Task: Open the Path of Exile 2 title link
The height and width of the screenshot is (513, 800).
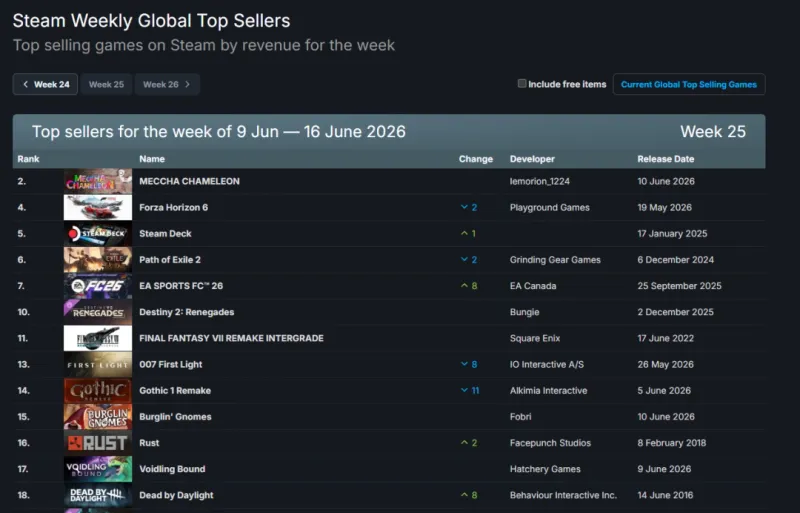Action: click(x=170, y=260)
